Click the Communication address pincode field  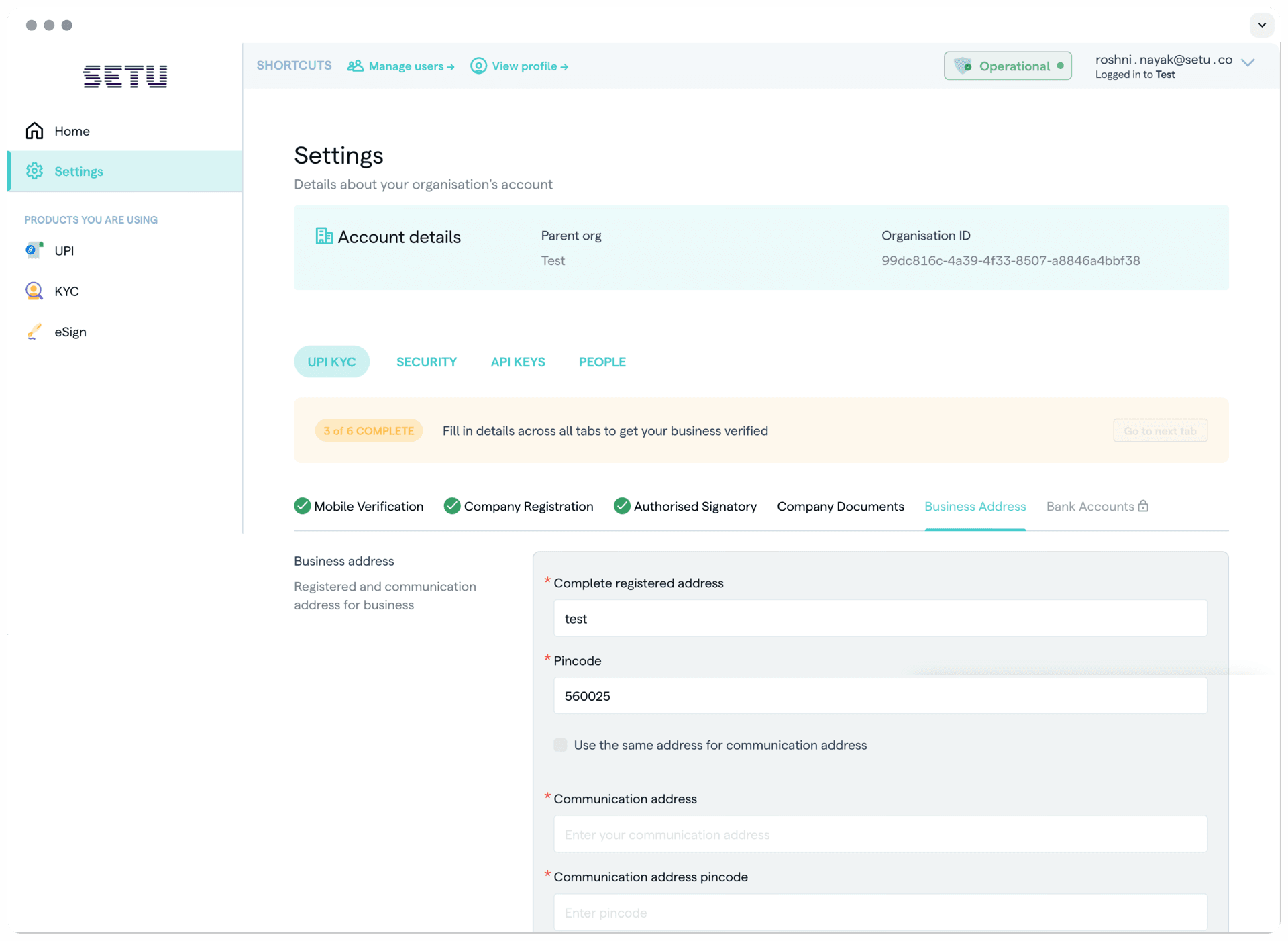(x=880, y=912)
